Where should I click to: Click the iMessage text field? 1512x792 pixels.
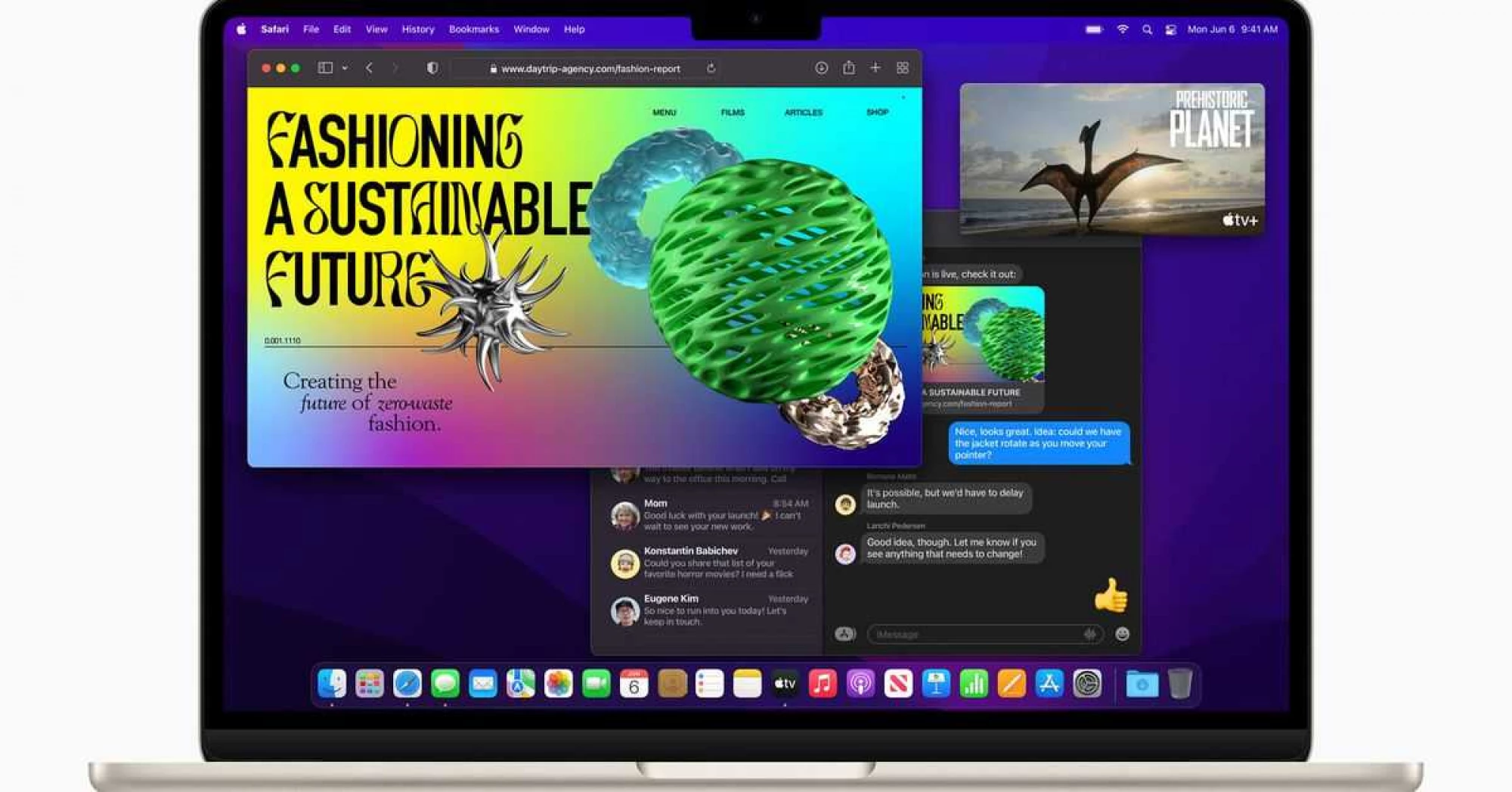pyautogui.click(x=985, y=634)
